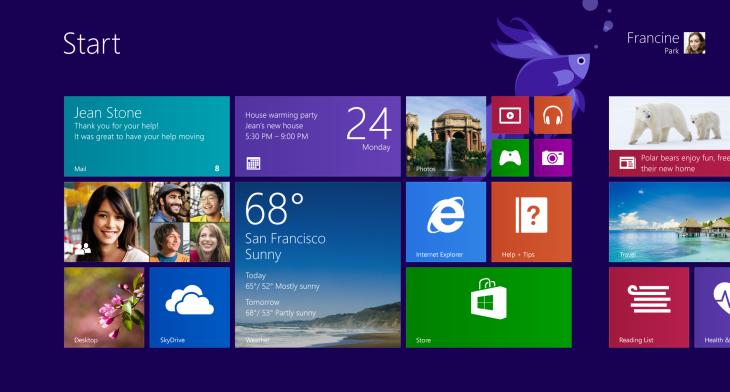Open the Help + Tips tile
The height and width of the screenshot is (392, 730).
pyautogui.click(x=532, y=222)
